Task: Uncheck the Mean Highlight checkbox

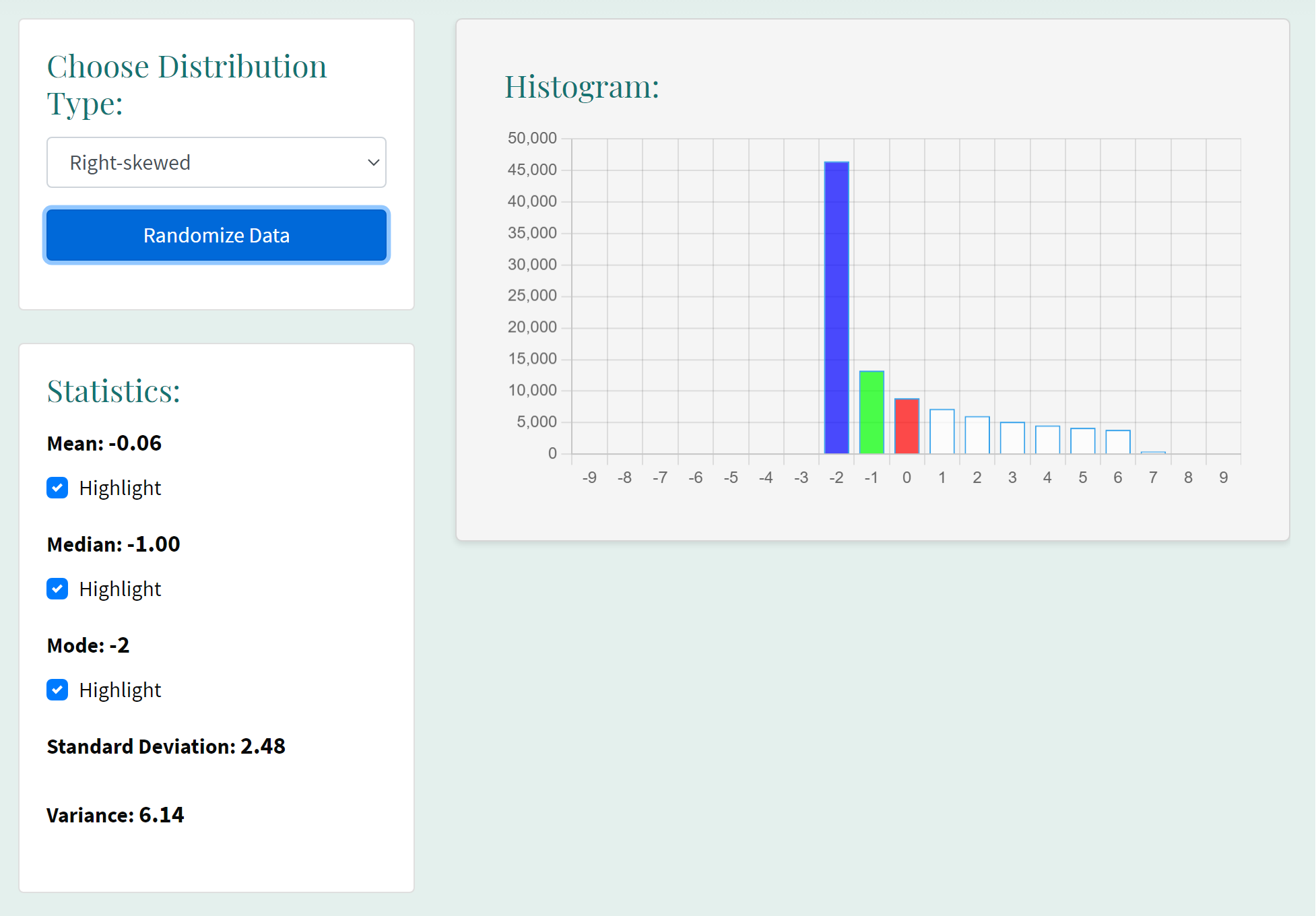Action: 57,488
